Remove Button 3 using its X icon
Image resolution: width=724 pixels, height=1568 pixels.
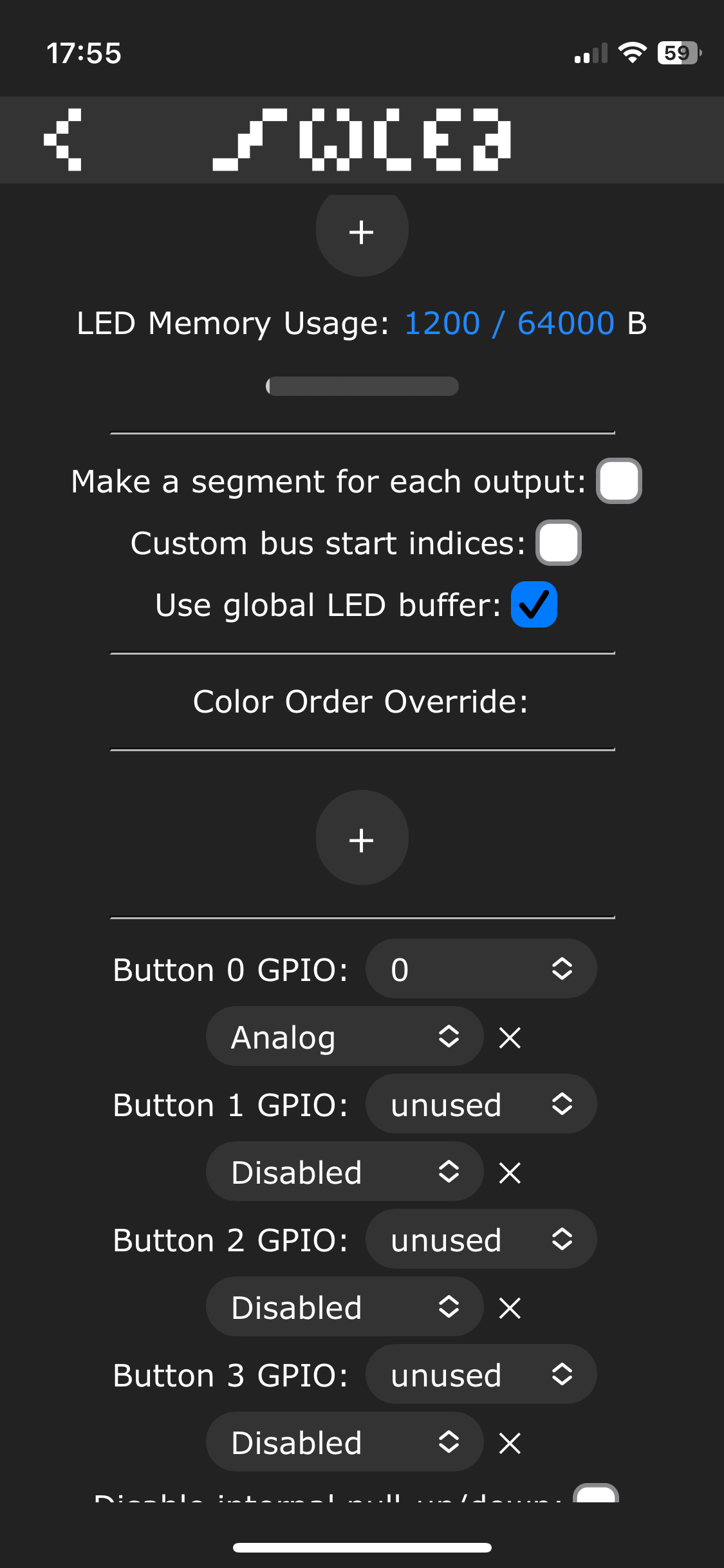(x=510, y=1443)
